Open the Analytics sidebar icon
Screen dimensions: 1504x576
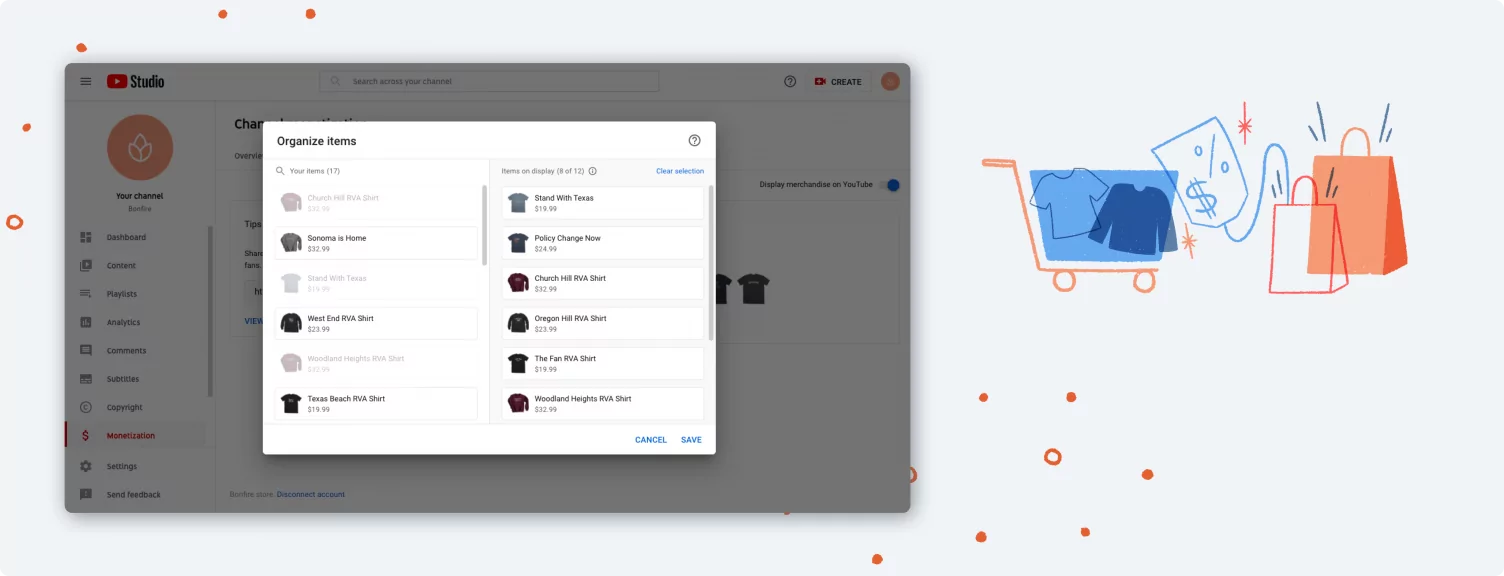tap(86, 322)
